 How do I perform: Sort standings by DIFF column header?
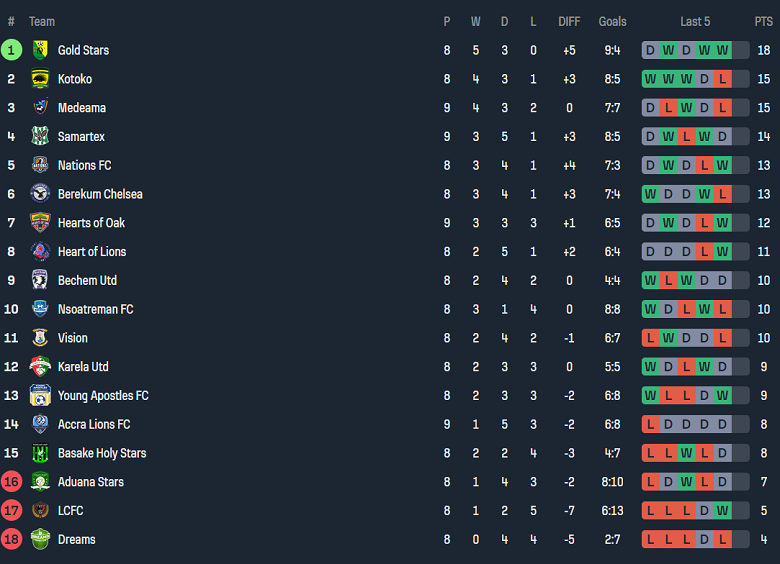pyautogui.click(x=569, y=21)
